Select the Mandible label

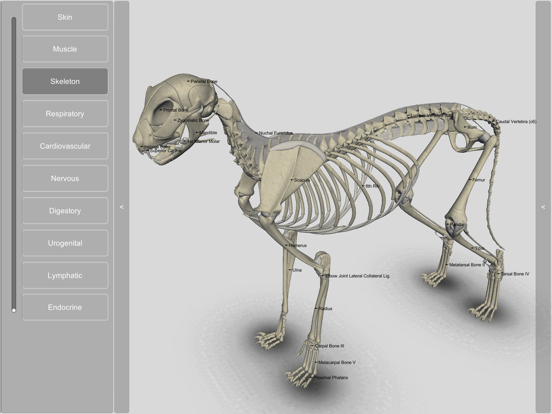tap(208, 133)
